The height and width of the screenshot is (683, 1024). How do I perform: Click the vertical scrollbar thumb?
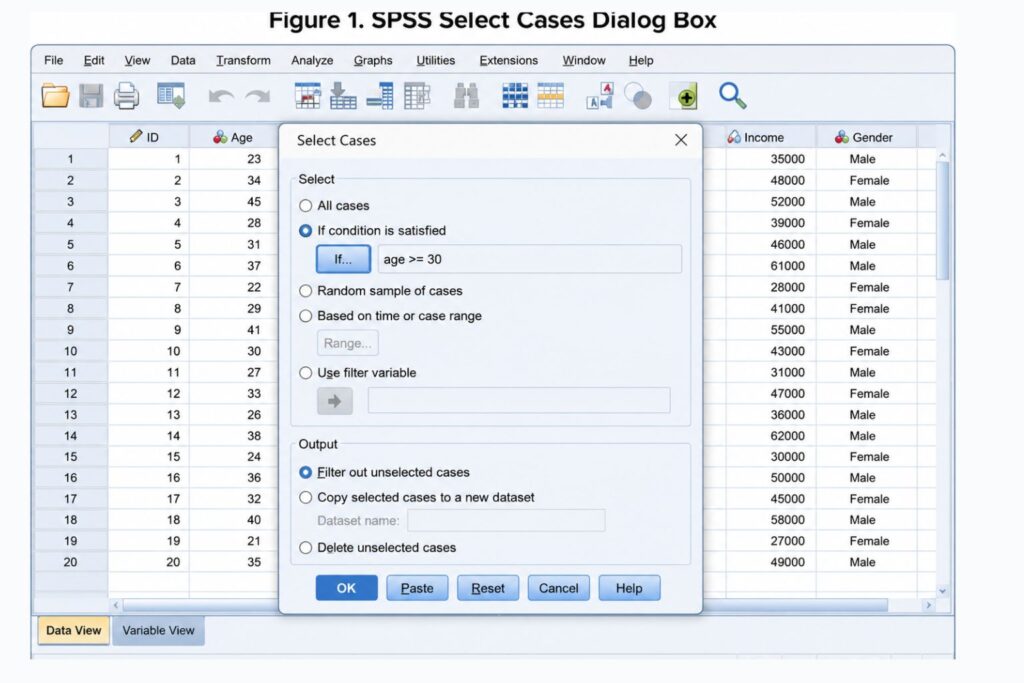942,221
